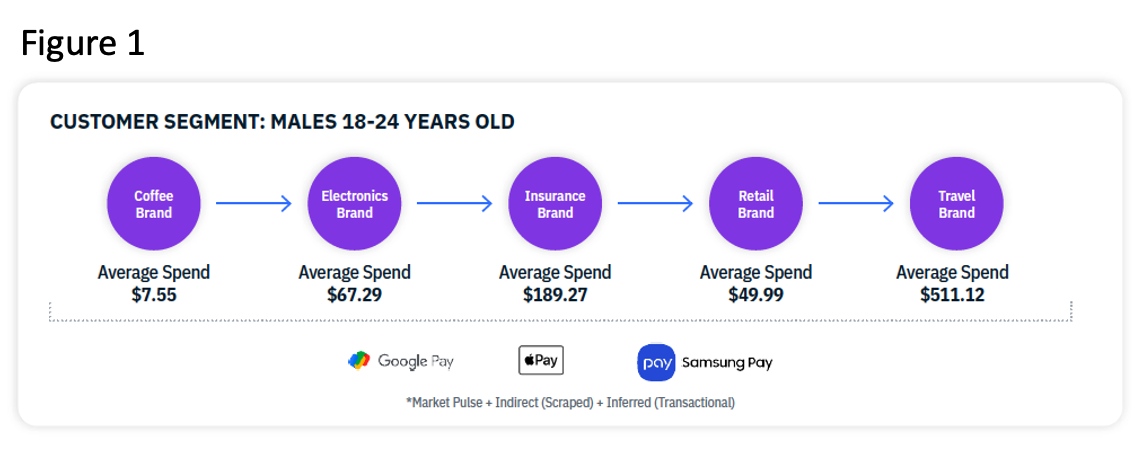Click the Samsung Pay logo
The height and width of the screenshot is (472, 1142).
click(705, 362)
